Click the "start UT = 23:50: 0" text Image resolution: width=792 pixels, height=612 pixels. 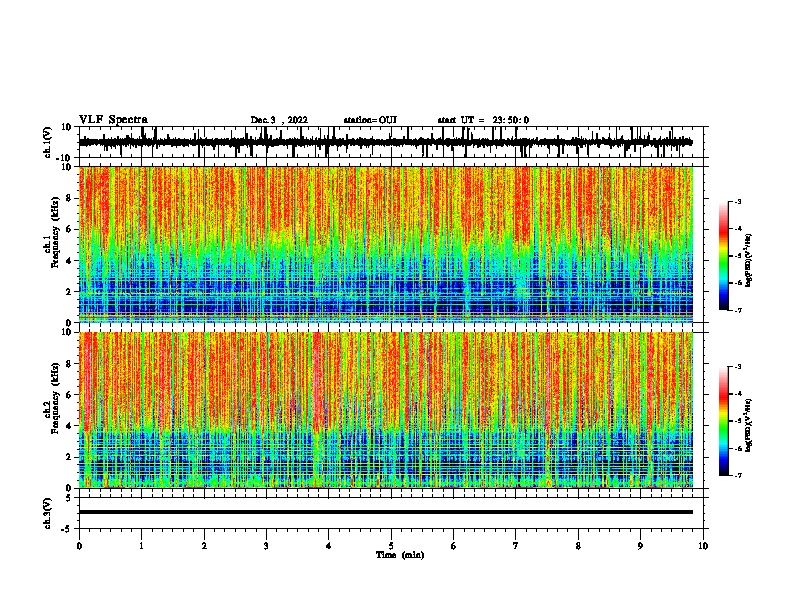coord(483,120)
